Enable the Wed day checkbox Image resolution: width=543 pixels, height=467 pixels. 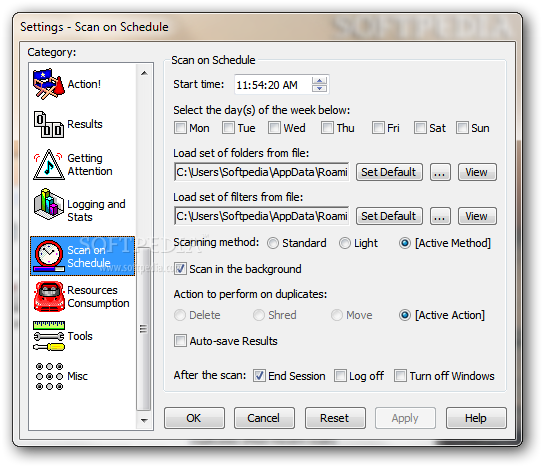(274, 128)
